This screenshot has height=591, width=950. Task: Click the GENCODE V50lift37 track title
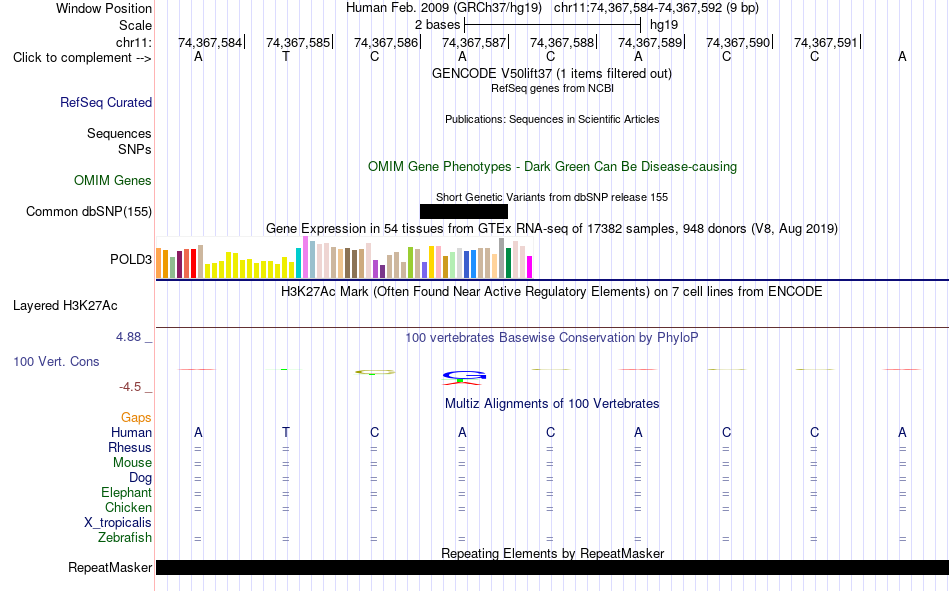tap(552, 73)
